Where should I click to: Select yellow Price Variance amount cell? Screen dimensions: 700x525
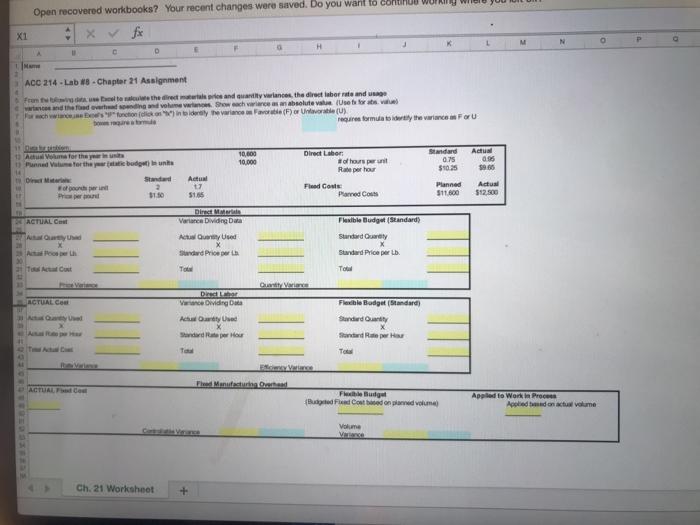coord(158,284)
